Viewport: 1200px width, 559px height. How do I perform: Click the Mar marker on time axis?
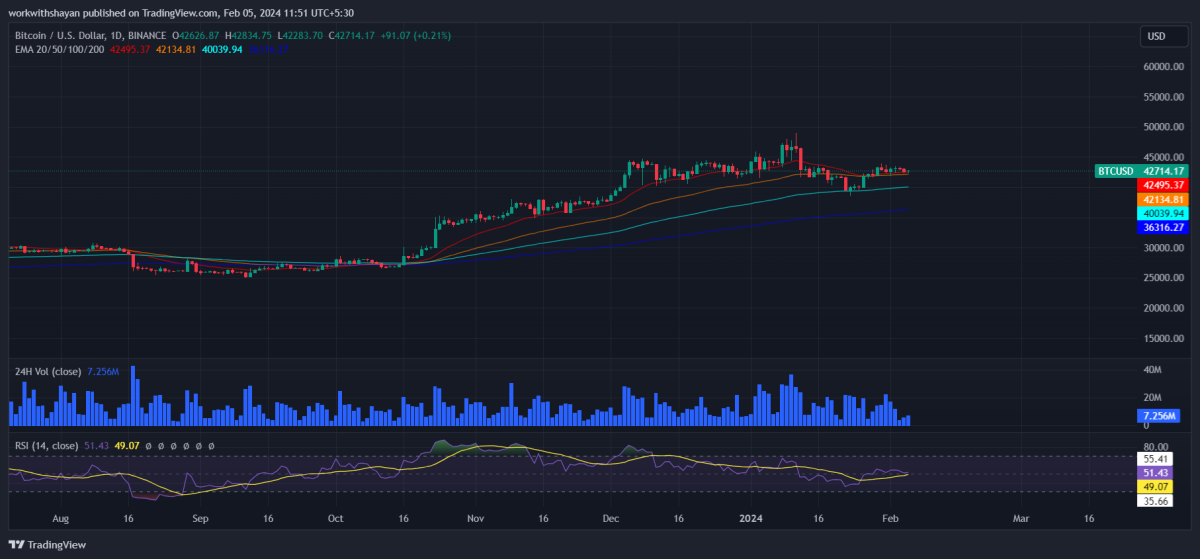(x=1020, y=520)
